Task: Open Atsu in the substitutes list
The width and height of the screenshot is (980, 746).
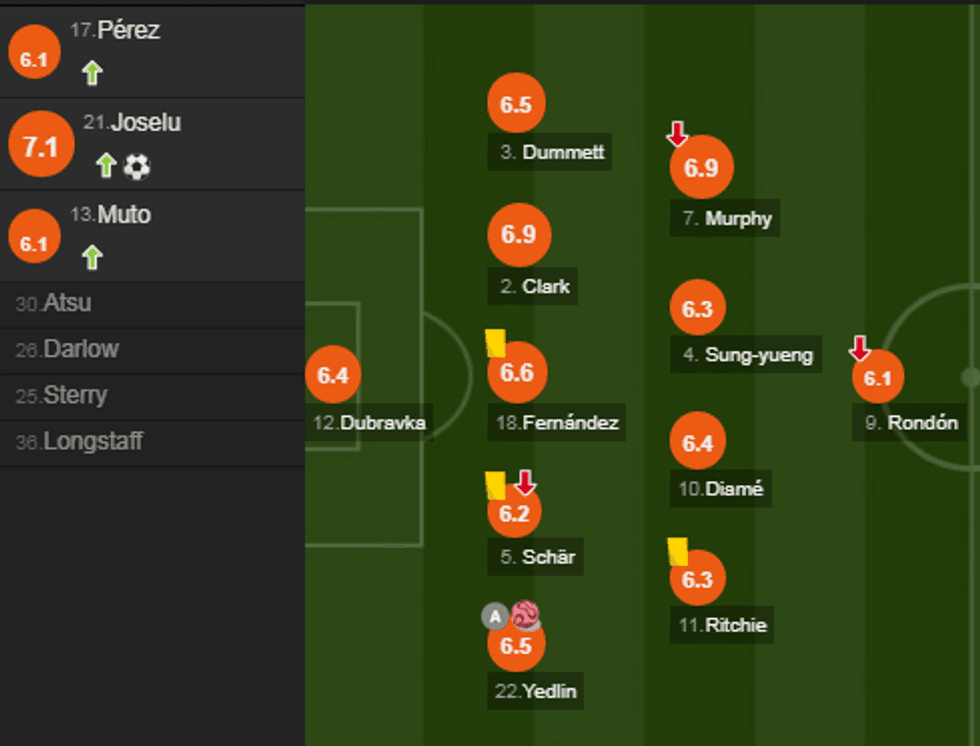Action: point(67,304)
